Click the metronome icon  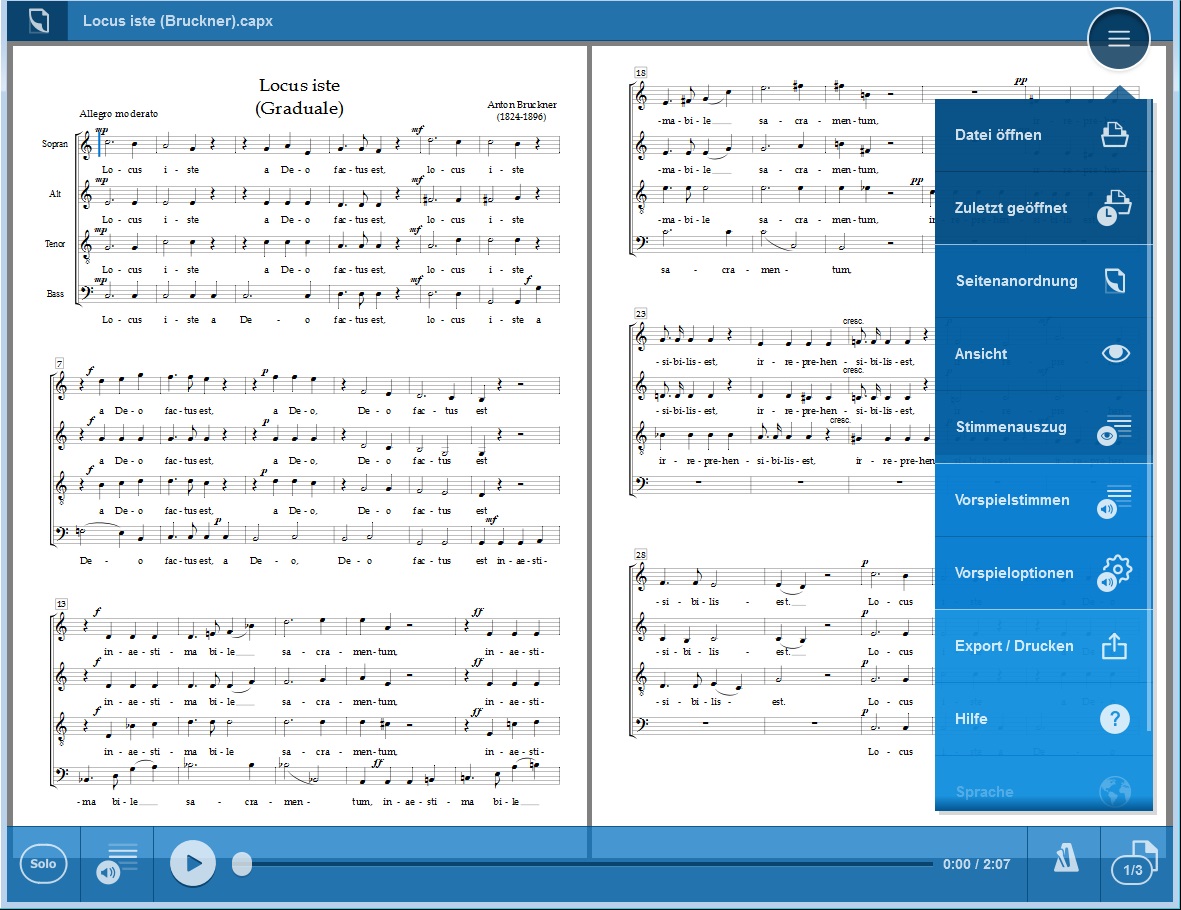point(1064,862)
